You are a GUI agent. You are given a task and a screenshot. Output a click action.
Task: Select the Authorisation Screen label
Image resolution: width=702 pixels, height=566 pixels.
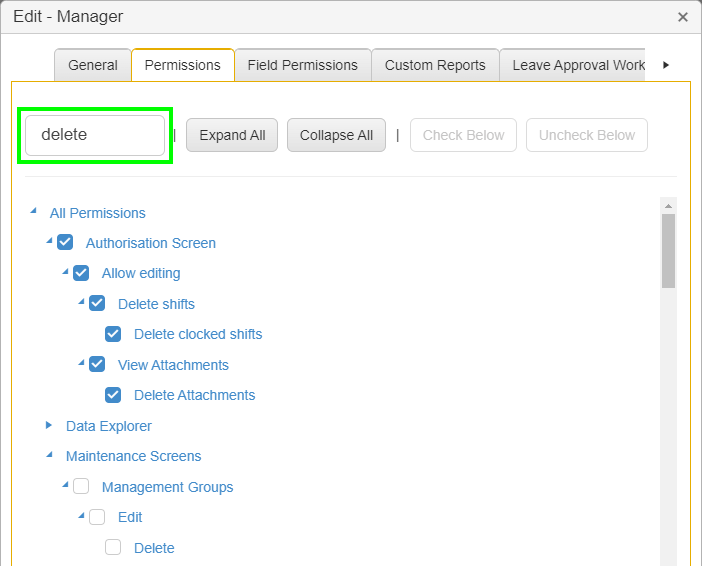click(x=151, y=243)
